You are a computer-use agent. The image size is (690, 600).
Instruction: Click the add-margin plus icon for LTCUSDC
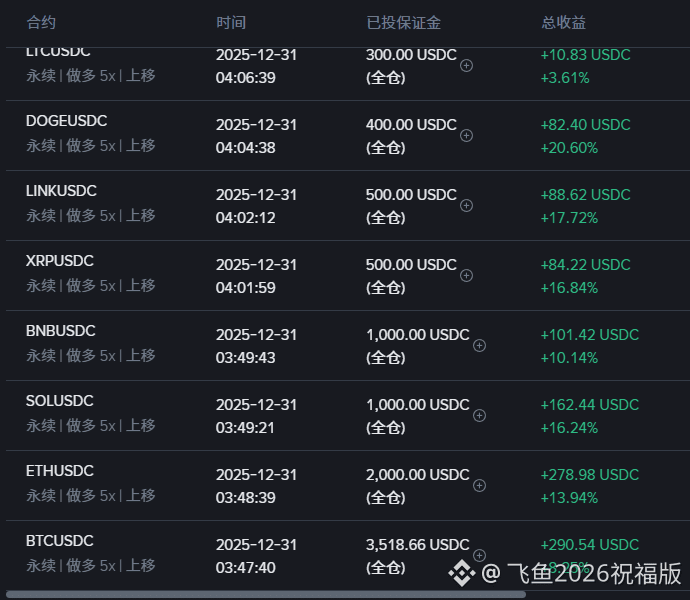pyautogui.click(x=466, y=65)
